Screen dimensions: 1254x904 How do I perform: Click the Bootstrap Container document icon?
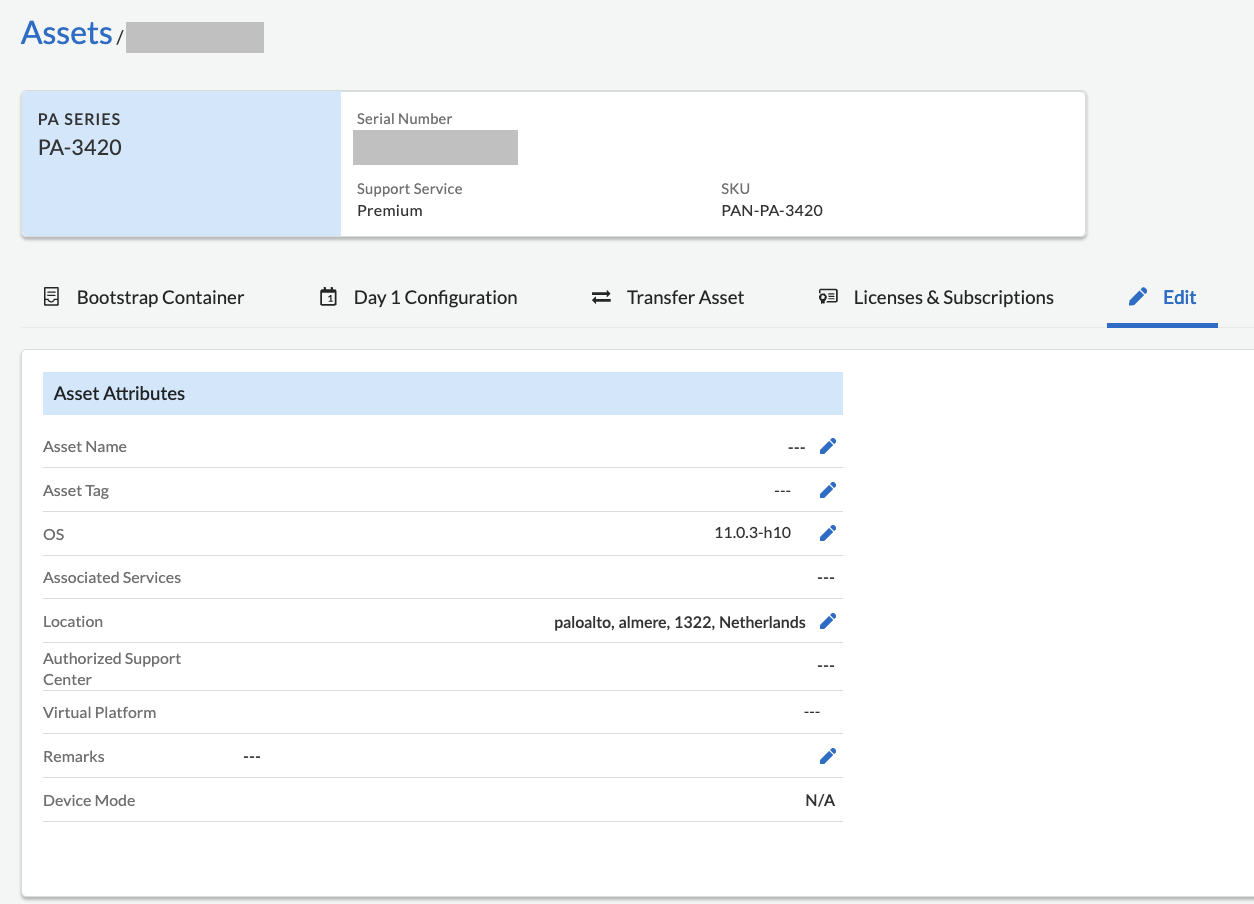[x=51, y=297]
